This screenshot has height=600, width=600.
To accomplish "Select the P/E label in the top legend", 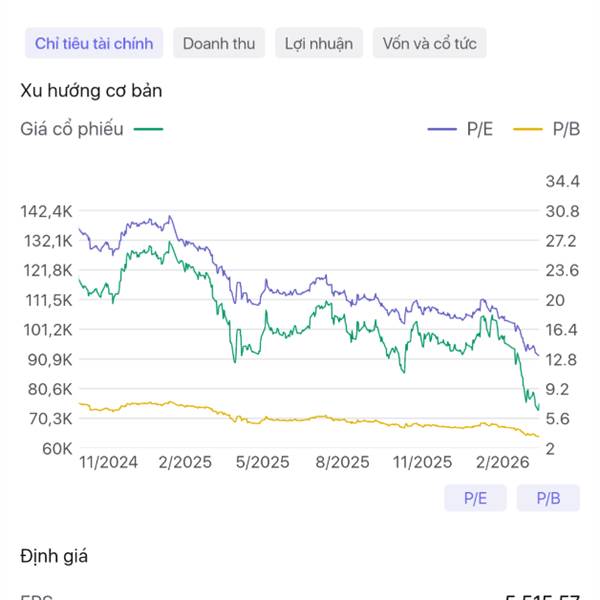I will click(479, 129).
